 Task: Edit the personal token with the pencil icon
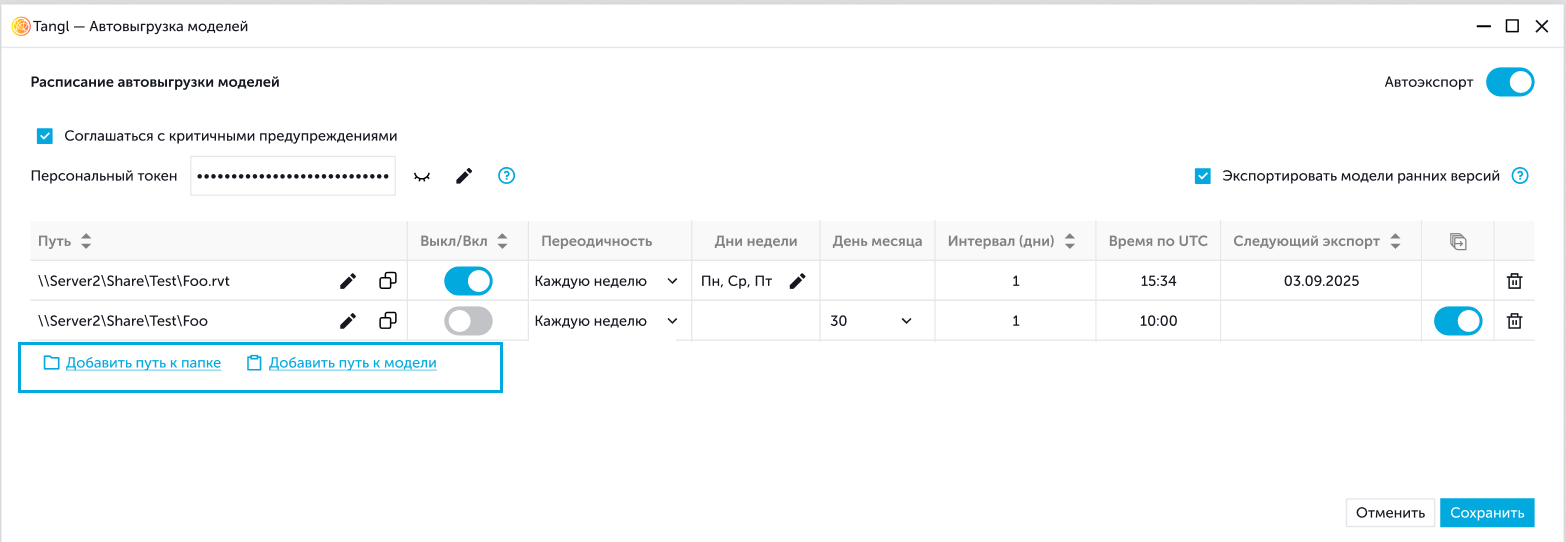464,176
